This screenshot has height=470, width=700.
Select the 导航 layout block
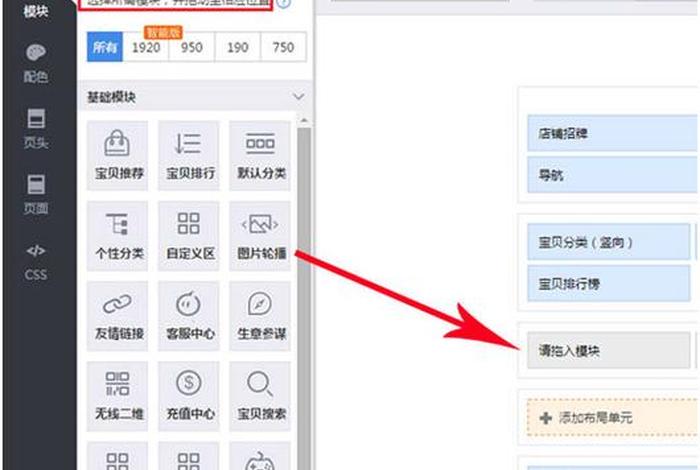[612, 175]
